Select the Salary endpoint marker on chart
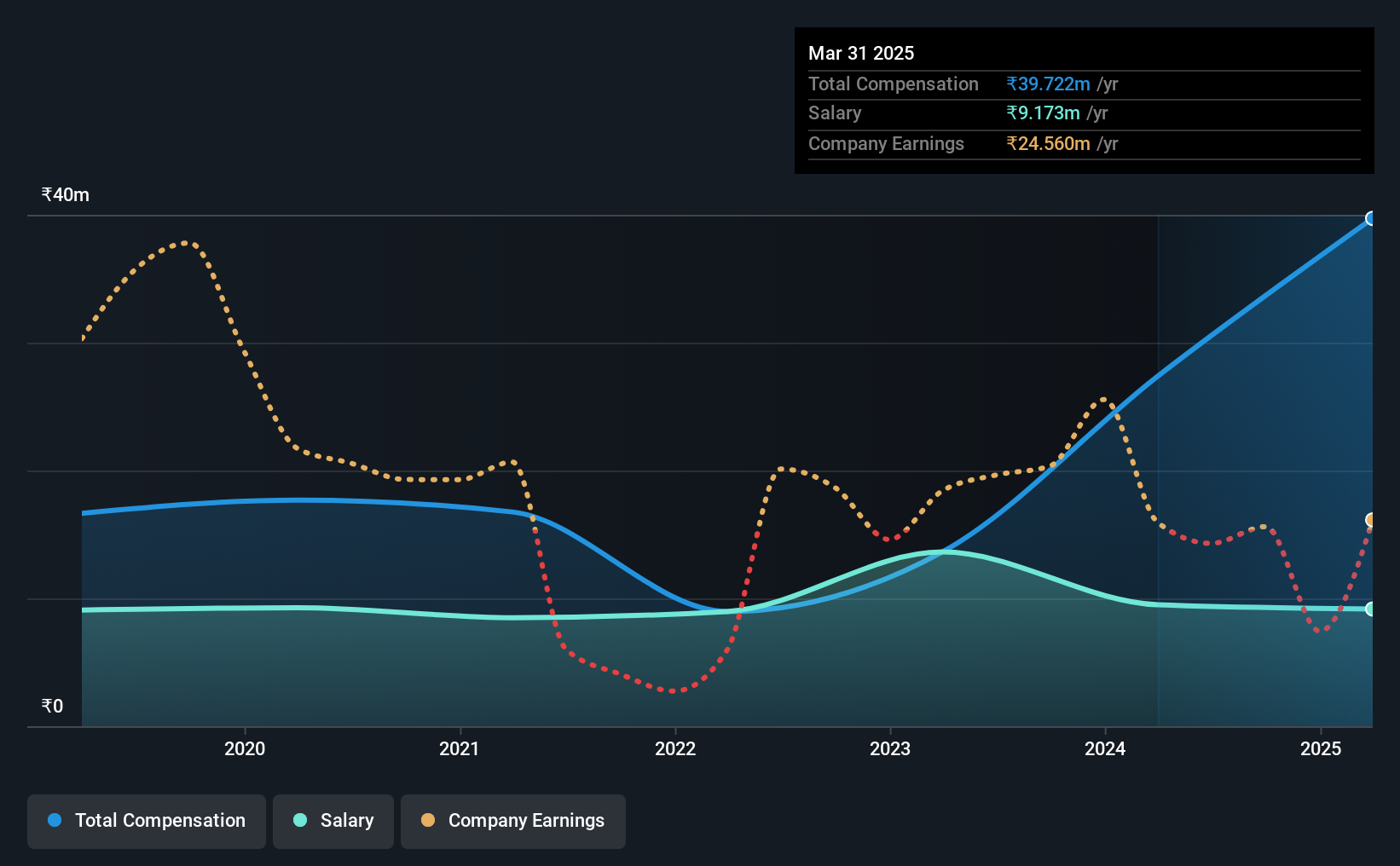 [x=1371, y=609]
